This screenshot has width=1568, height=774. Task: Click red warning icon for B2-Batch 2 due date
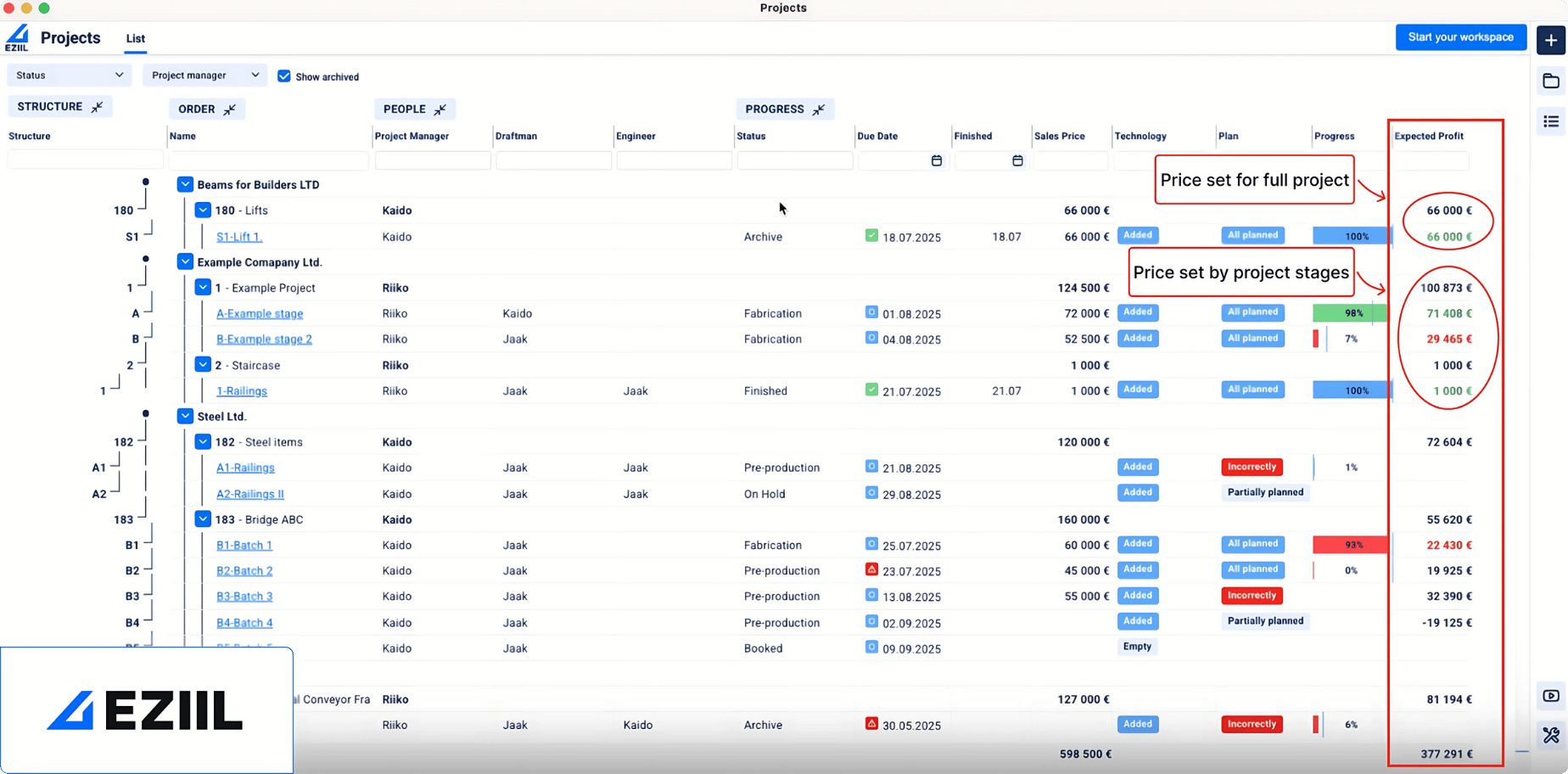point(871,569)
